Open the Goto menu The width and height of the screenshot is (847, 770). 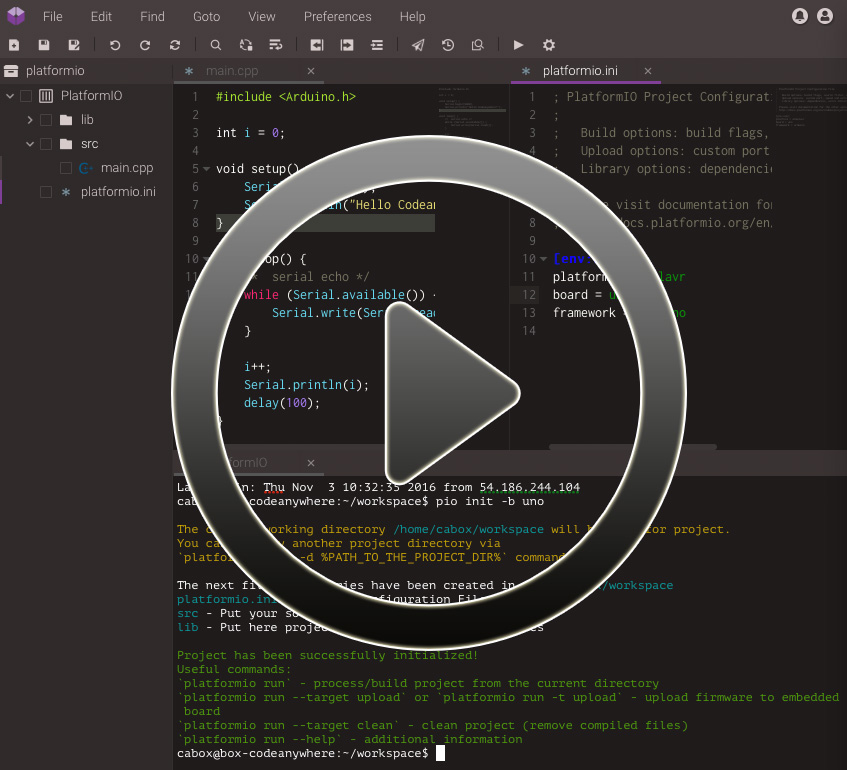coord(206,17)
